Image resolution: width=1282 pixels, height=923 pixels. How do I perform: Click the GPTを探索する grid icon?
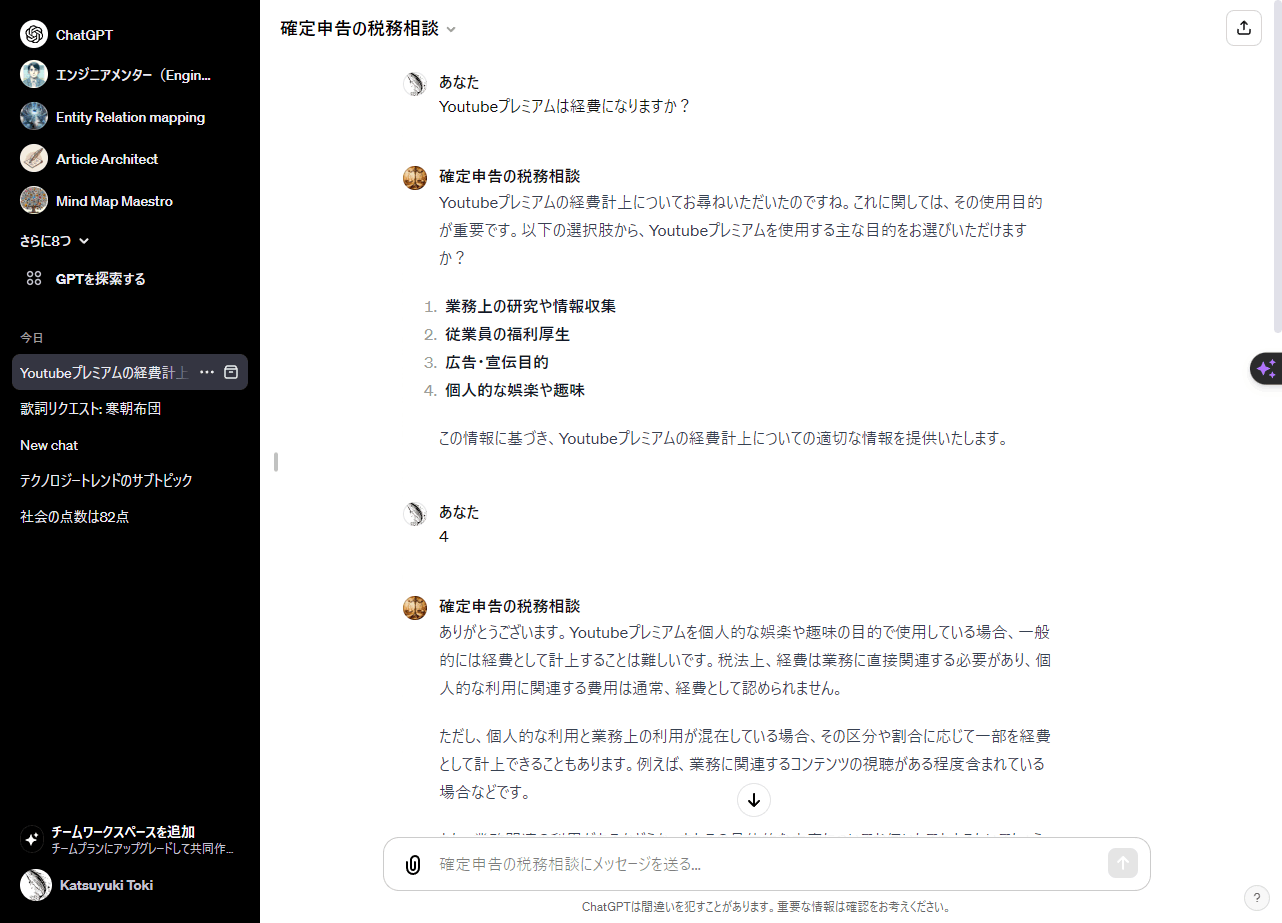coord(34,279)
